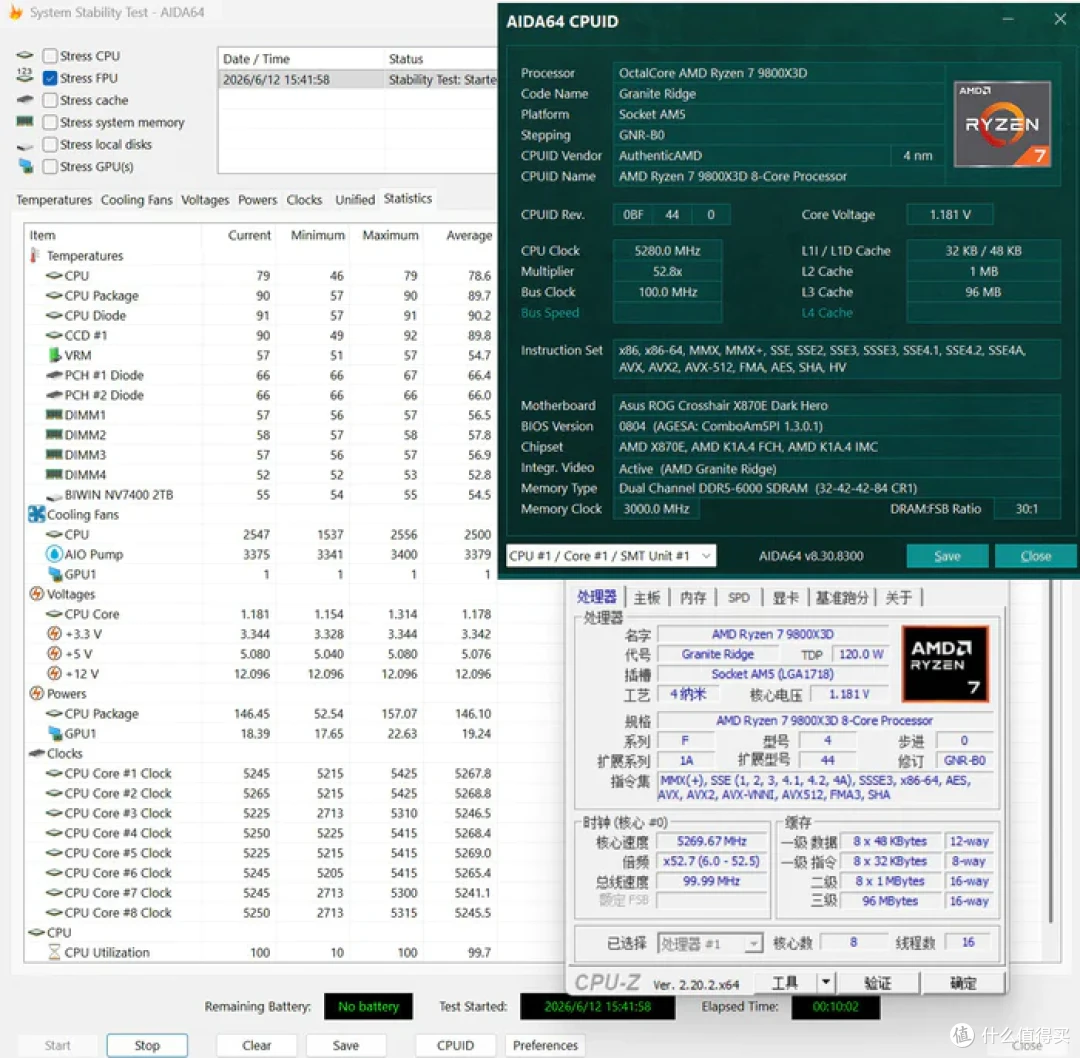Select the Stability Test: Started log row
Screen dimensions: 1080x1058
(358, 80)
